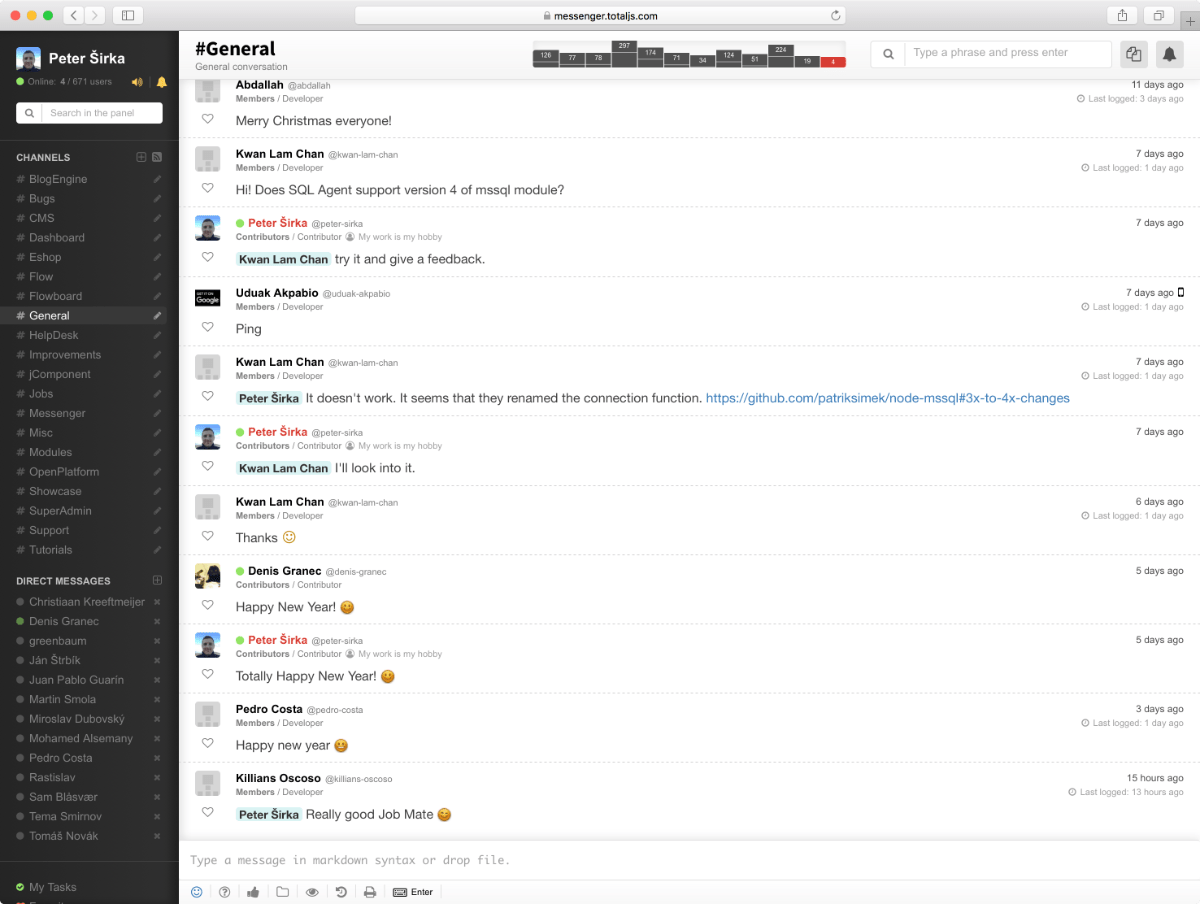Open Safari's share menu
Screen dimensions: 1200x904
(x=1122, y=15)
